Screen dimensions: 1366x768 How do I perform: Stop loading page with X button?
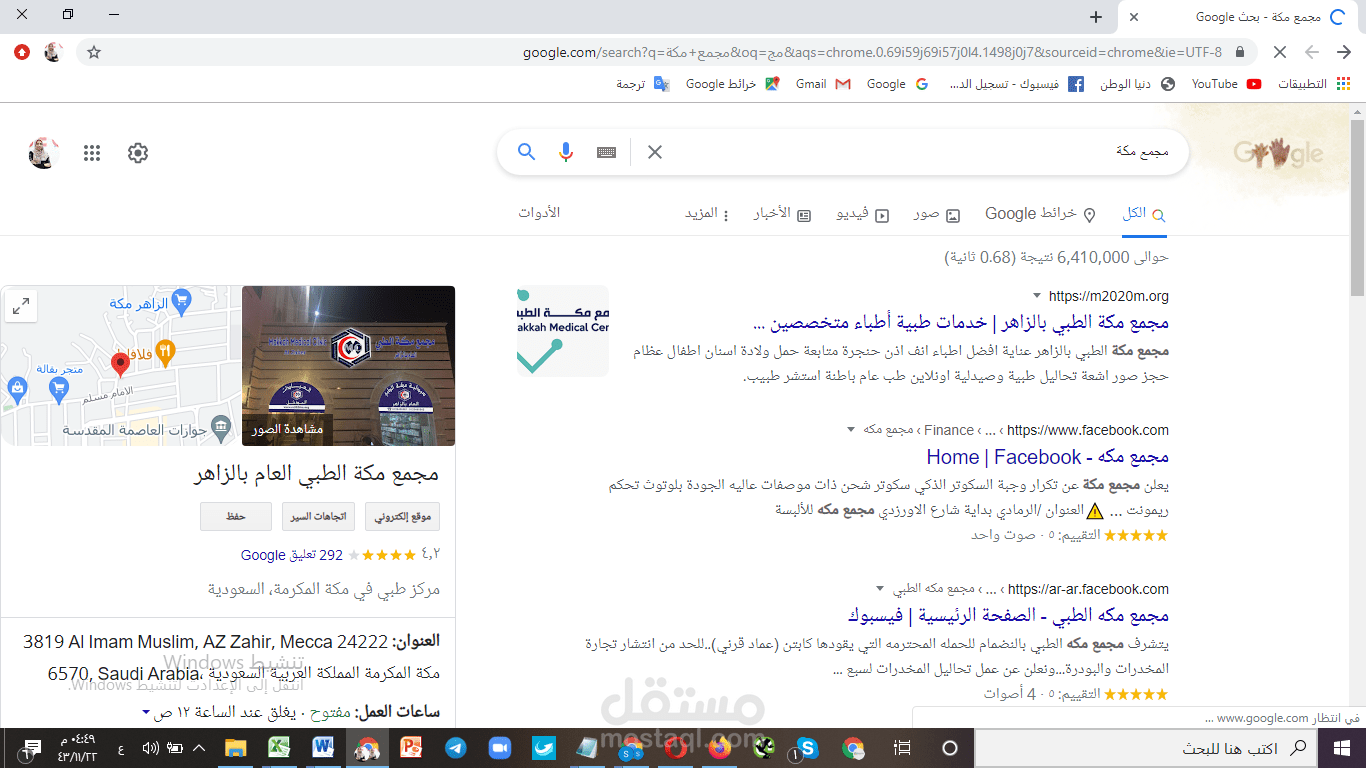pyautogui.click(x=1280, y=52)
